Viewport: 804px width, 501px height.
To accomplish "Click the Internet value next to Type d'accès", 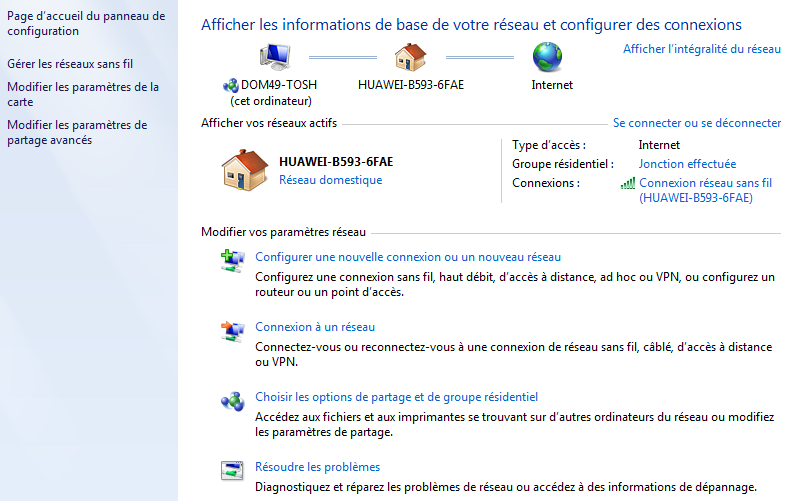I will point(659,145).
